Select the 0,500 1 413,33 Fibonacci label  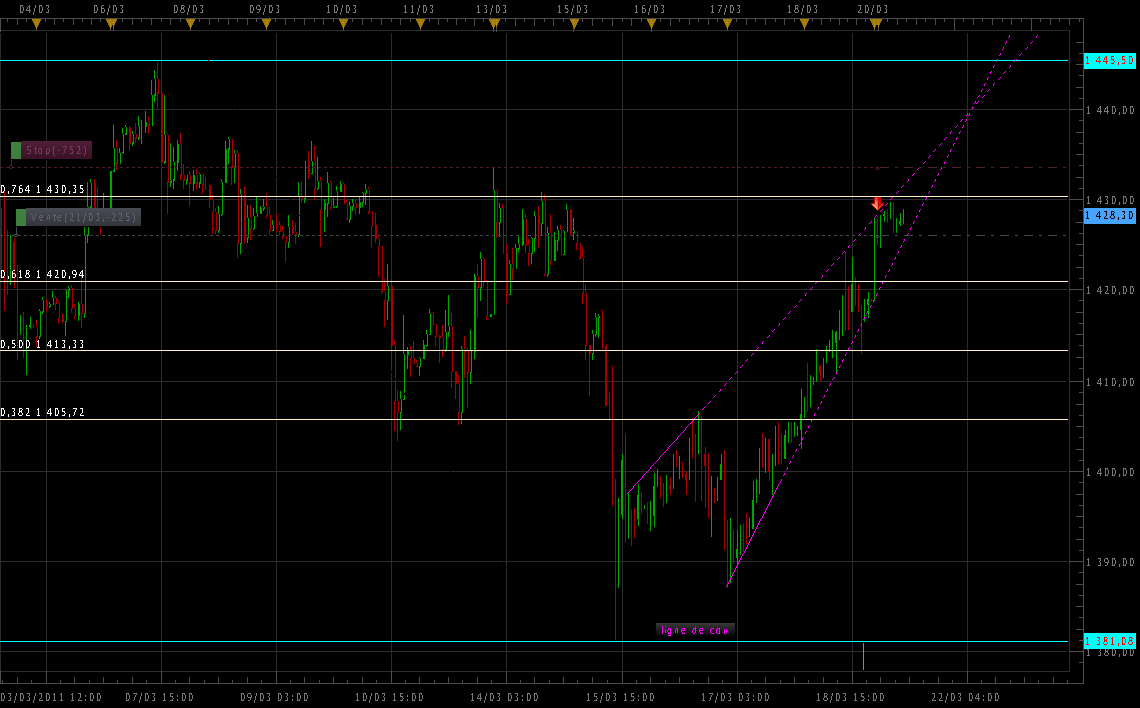[x=43, y=344]
